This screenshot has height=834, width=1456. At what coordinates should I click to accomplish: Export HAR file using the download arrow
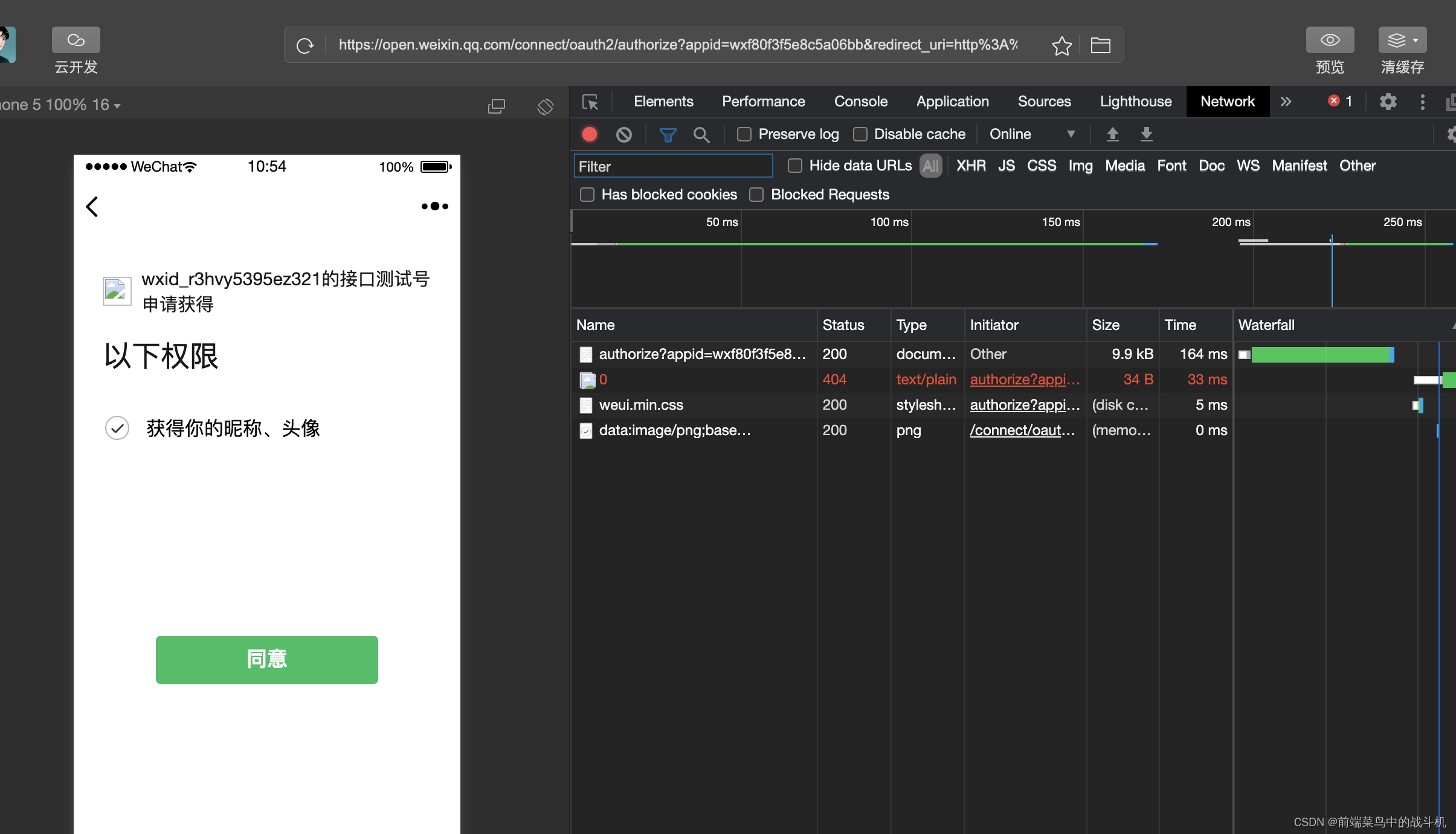pos(1146,134)
